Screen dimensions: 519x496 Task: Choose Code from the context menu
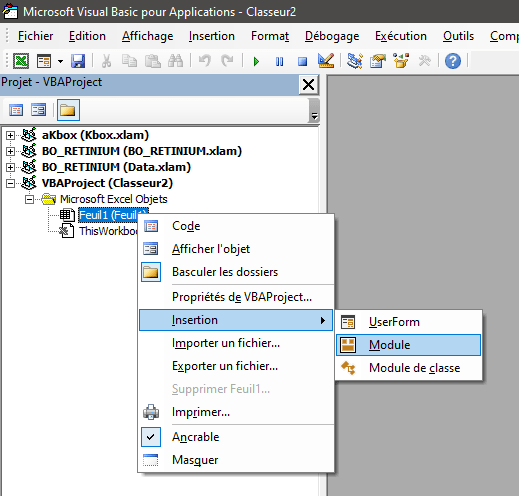click(236, 226)
